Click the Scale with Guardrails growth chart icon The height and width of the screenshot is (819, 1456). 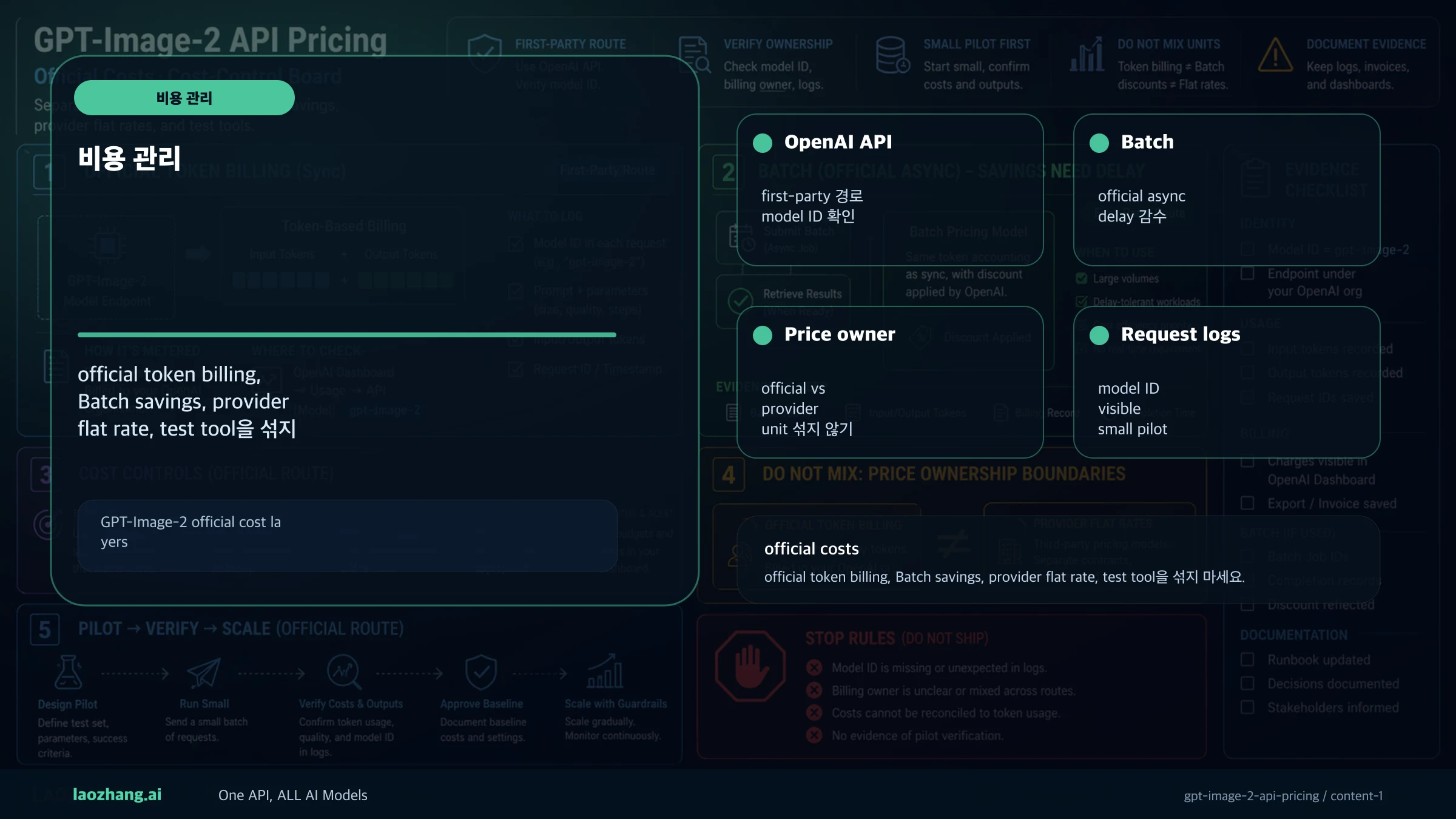coord(605,671)
